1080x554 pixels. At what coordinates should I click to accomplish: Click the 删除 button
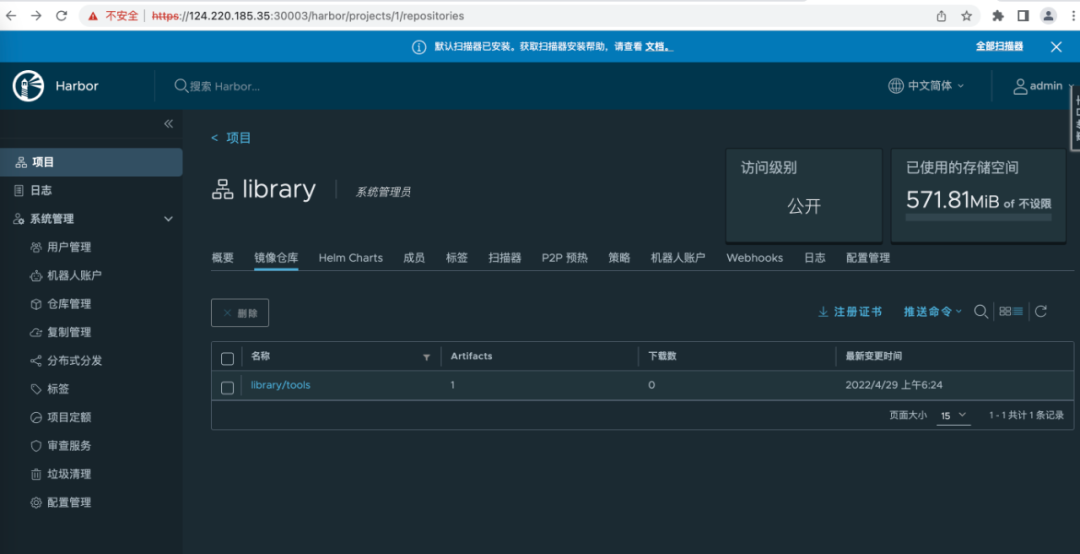(240, 313)
